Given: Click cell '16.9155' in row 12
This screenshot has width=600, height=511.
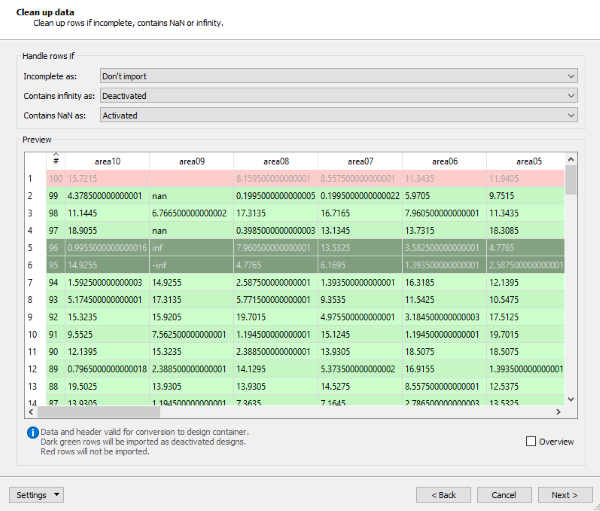Looking at the screenshot, I should tap(445, 369).
